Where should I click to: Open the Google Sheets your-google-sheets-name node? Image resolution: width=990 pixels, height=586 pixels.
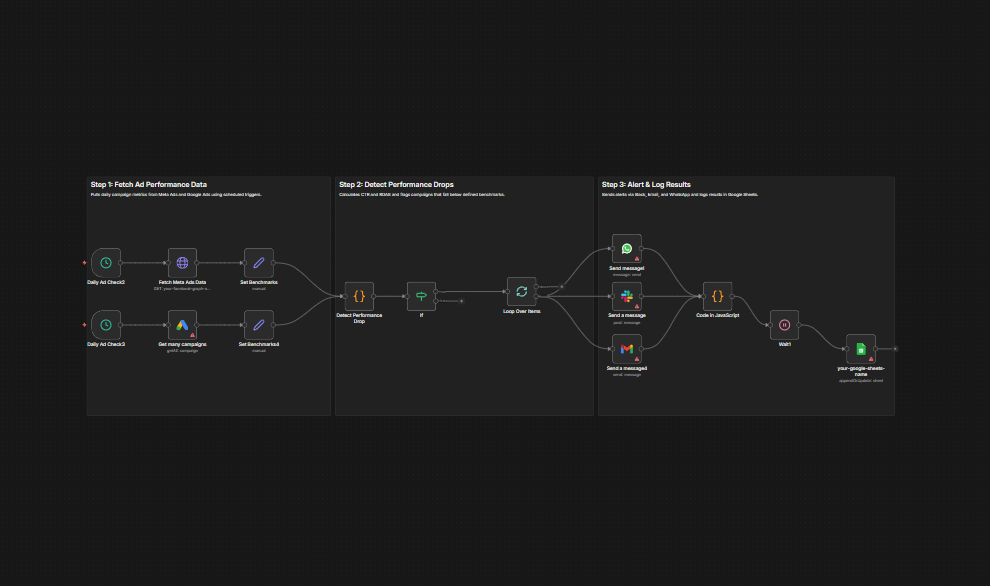pyautogui.click(x=860, y=348)
